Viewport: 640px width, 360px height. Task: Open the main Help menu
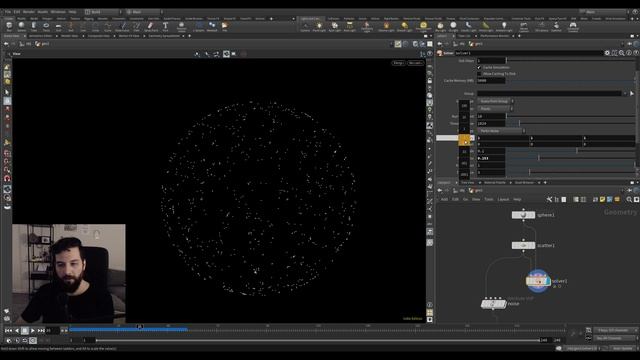click(72, 12)
